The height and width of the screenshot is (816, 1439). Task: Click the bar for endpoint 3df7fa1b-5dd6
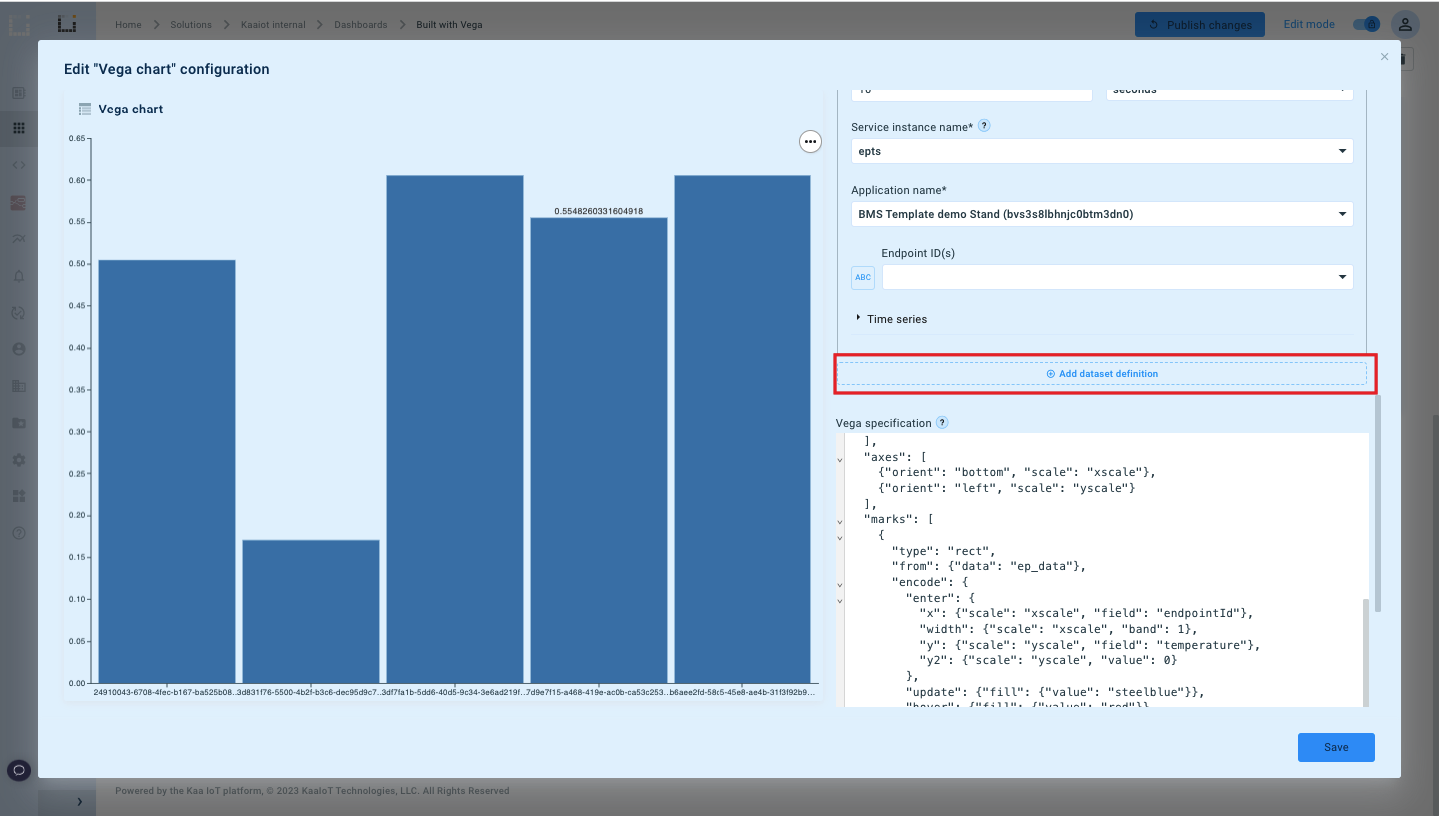(x=455, y=429)
